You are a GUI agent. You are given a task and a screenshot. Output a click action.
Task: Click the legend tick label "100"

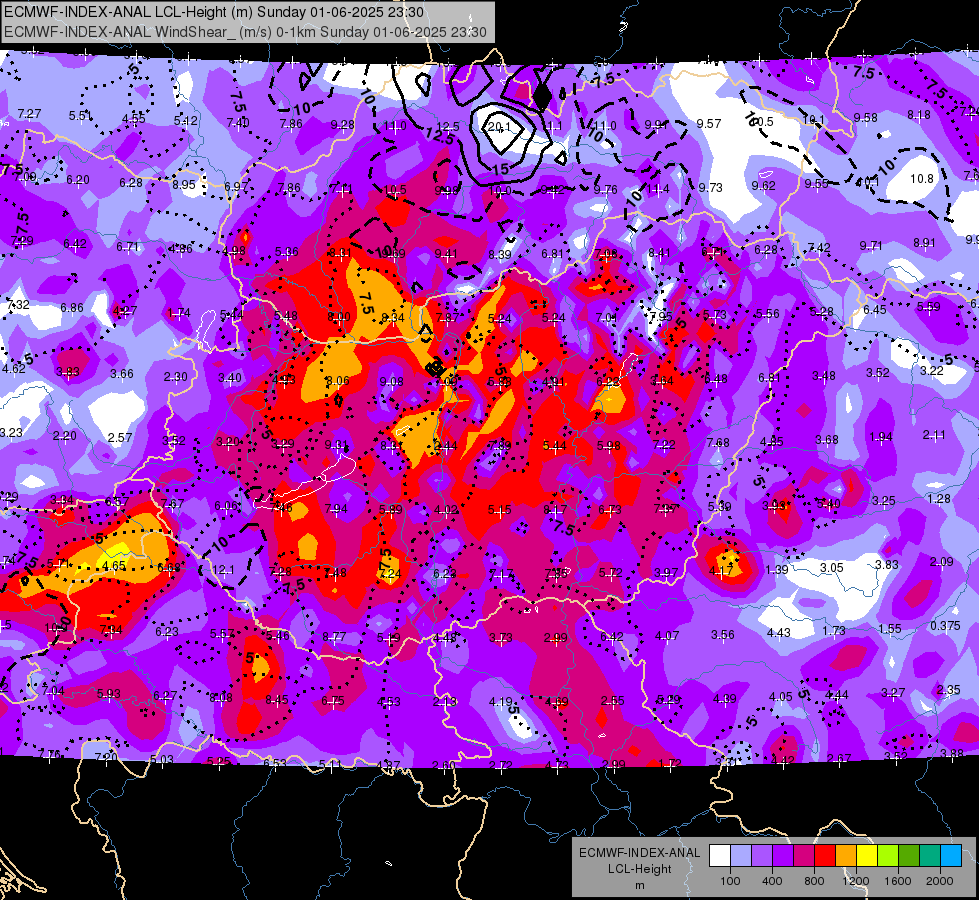(x=730, y=881)
